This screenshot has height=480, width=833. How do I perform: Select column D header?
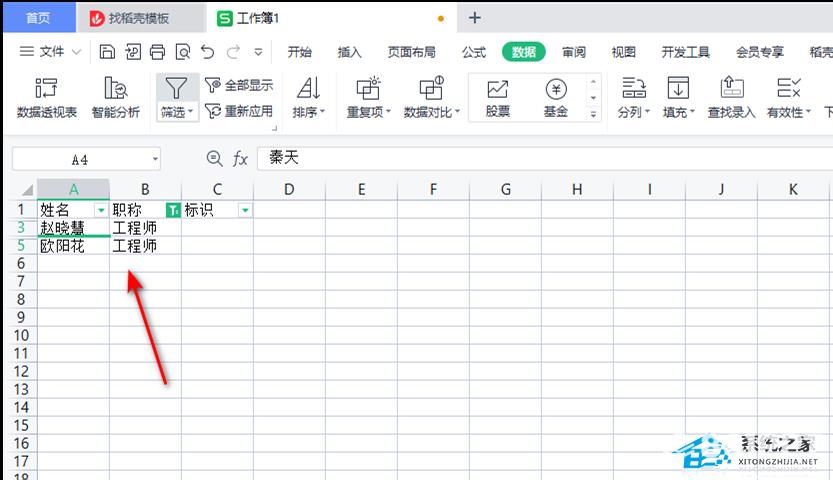[289, 189]
